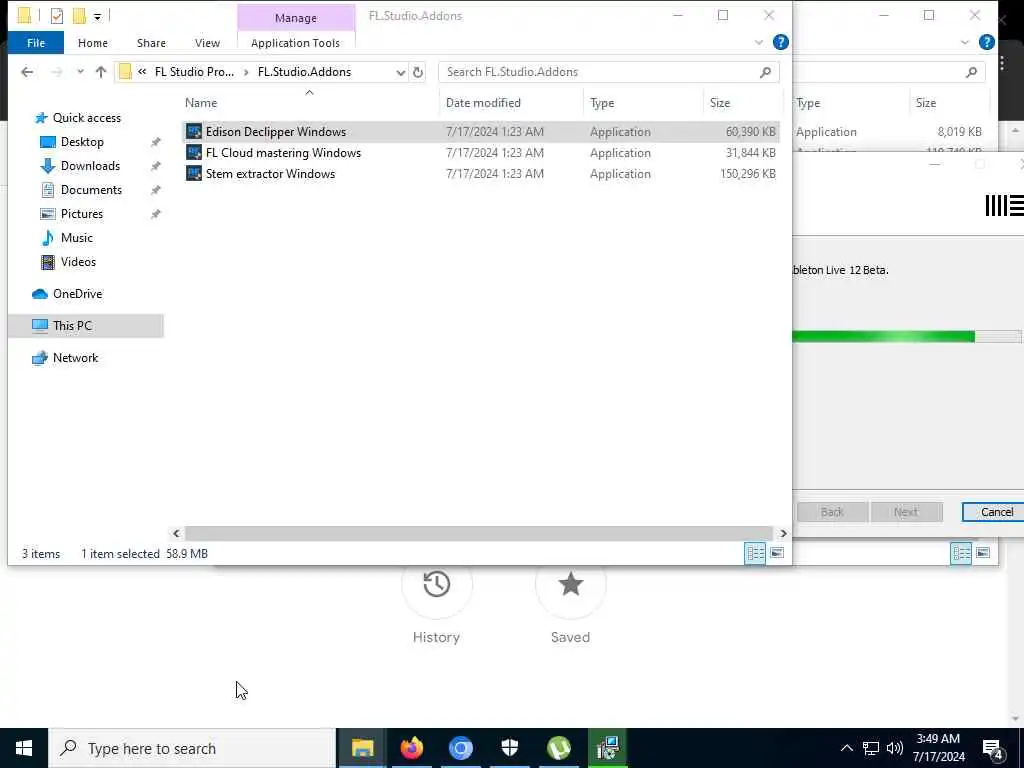Sort by Name column header
Viewport: 1024px width, 768px height.
click(x=200, y=103)
